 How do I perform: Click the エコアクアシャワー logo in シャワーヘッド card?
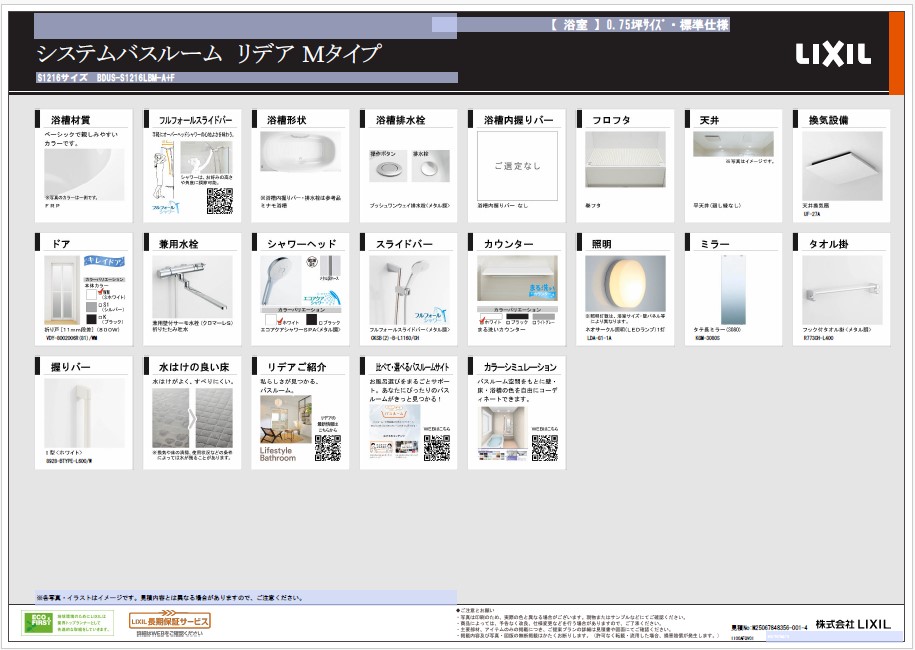[322, 298]
